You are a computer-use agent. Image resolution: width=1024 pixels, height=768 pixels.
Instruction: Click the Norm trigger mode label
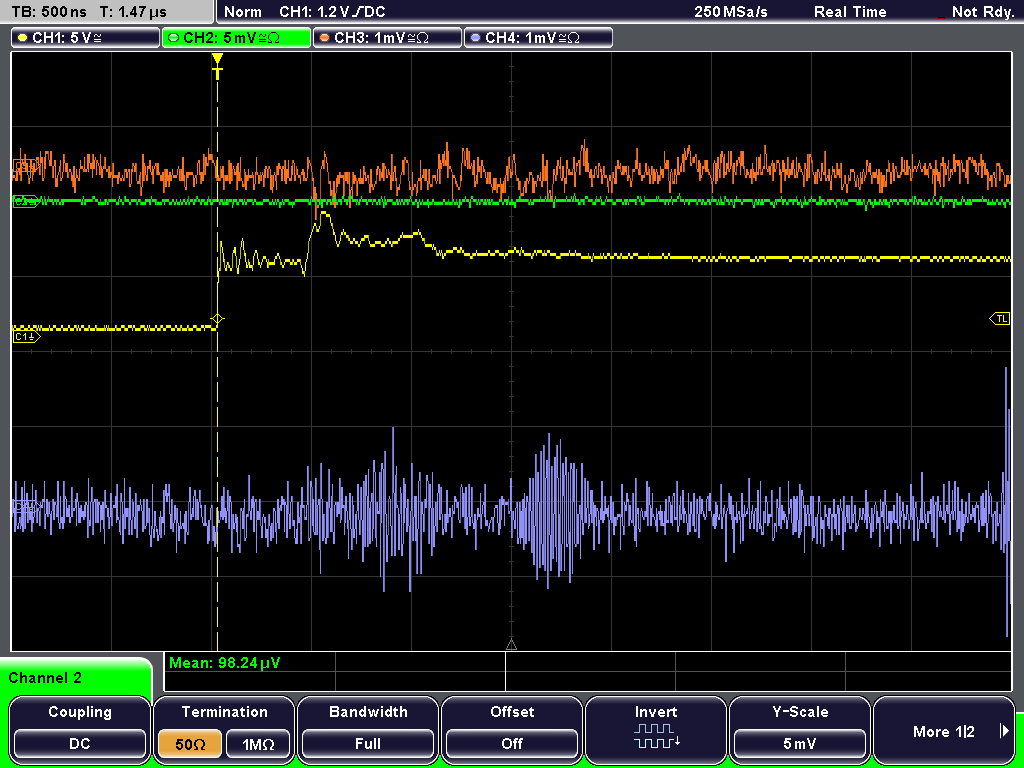click(x=242, y=12)
